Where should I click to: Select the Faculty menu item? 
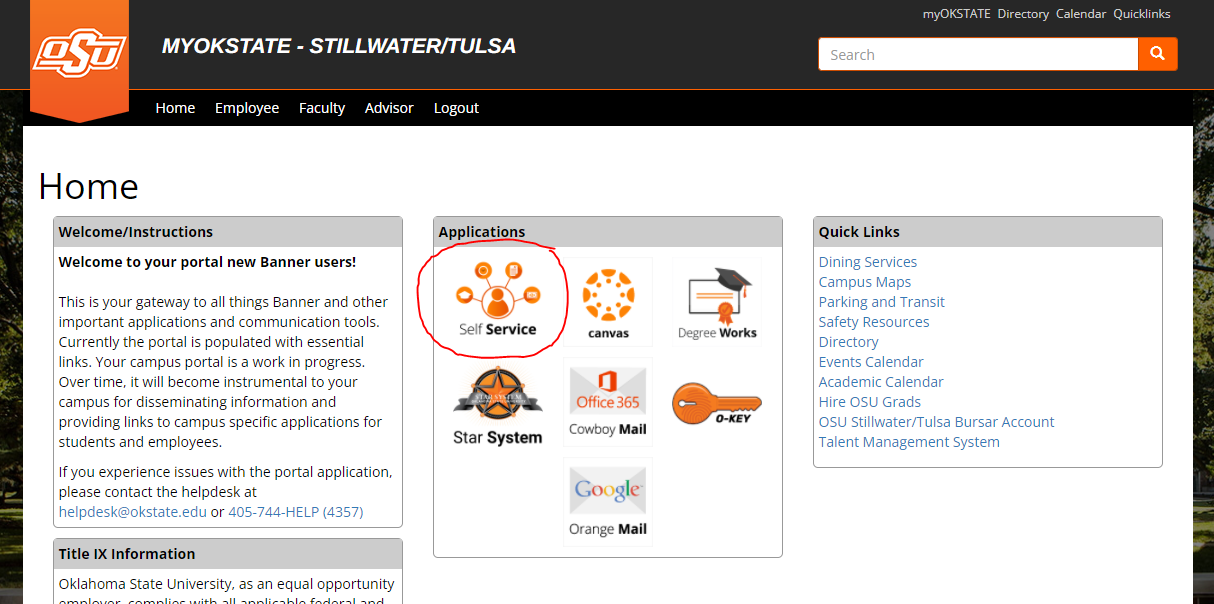(x=322, y=108)
